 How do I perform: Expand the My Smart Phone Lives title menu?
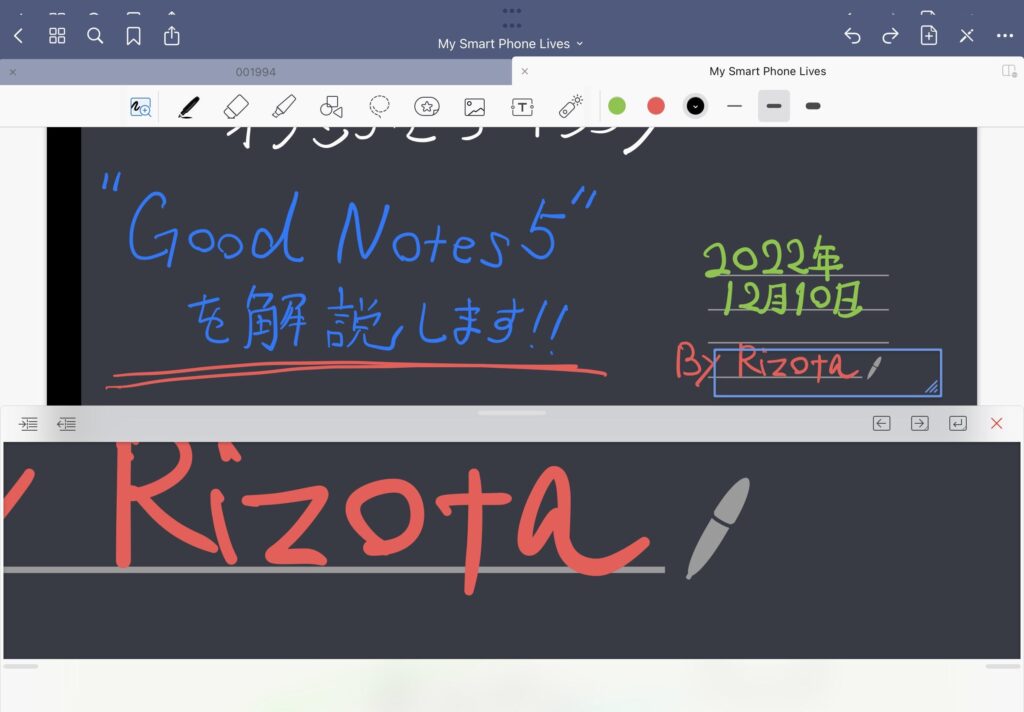pos(511,44)
